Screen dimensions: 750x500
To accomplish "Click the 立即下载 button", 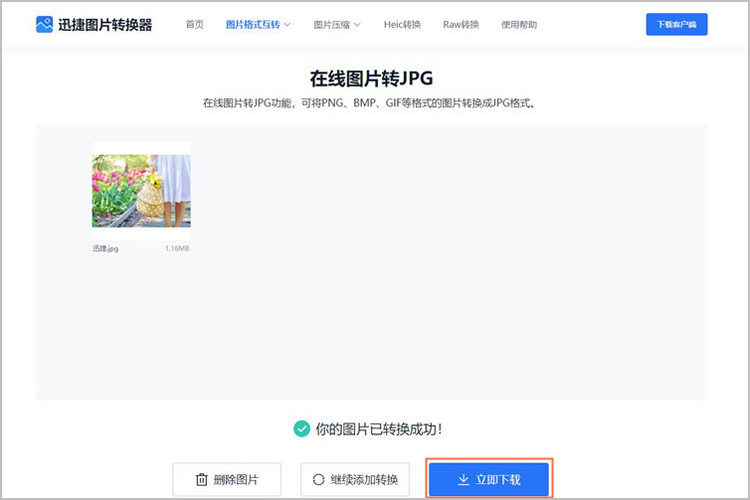I will pyautogui.click(x=489, y=479).
